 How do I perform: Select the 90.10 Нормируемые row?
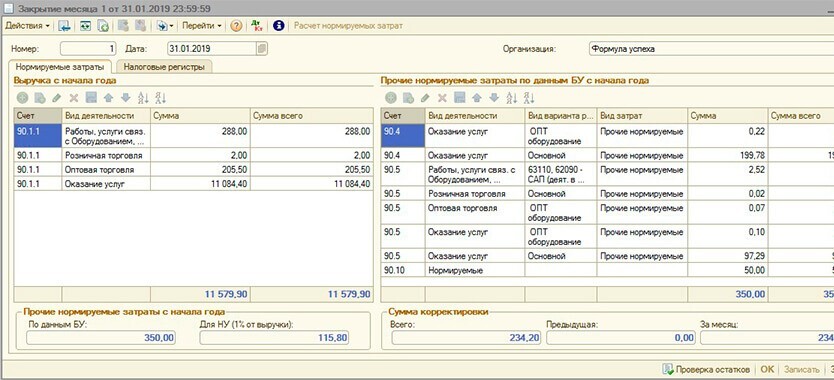[x=607, y=270]
